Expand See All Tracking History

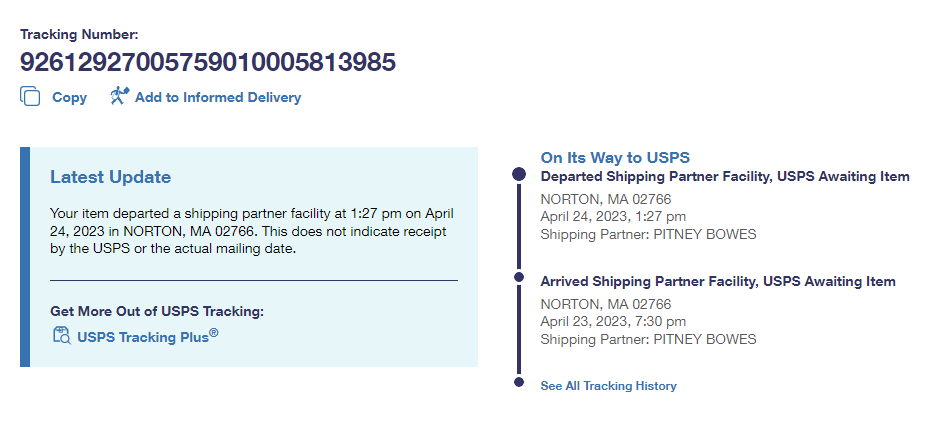tap(608, 386)
